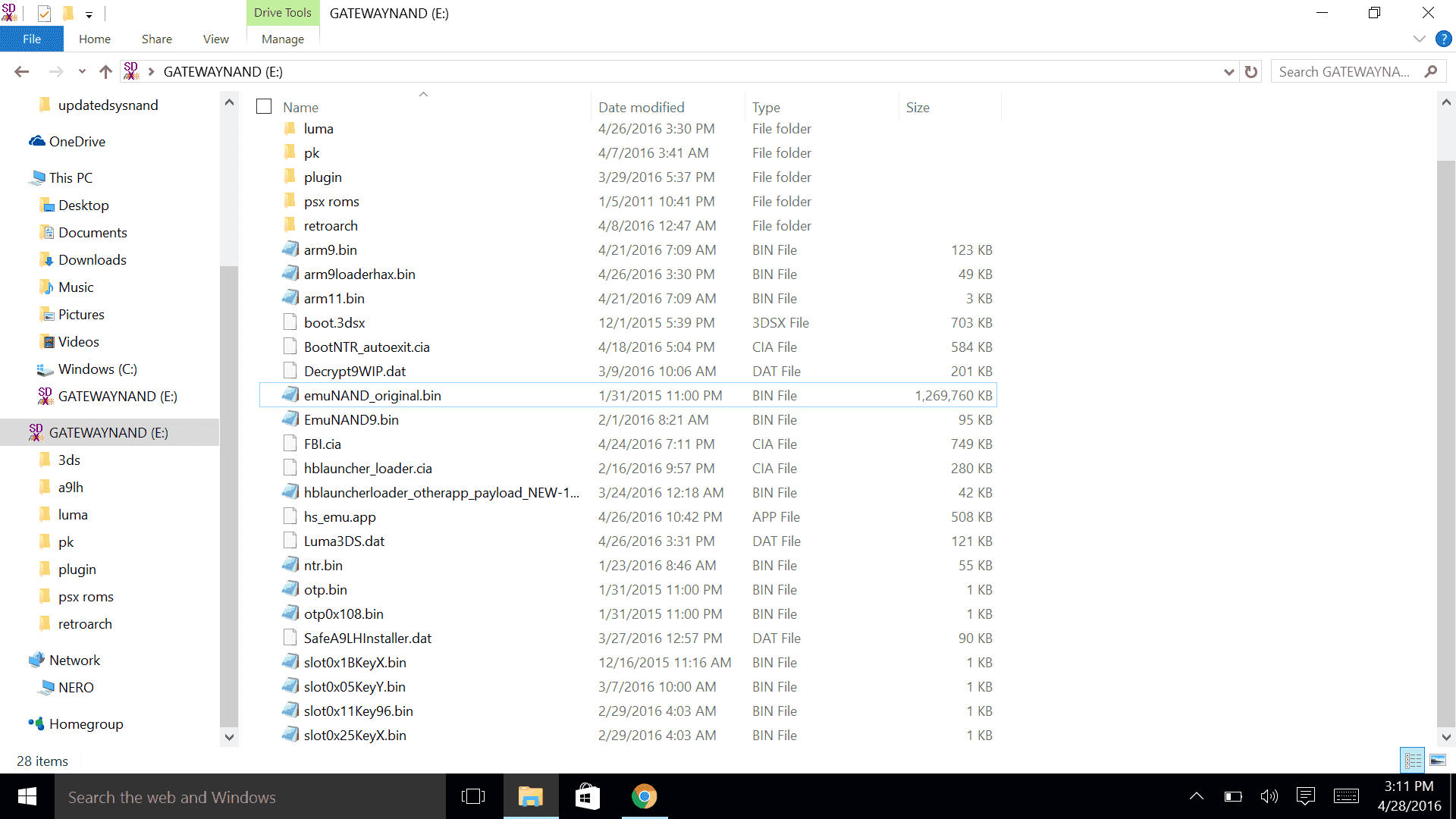Click the taskbar clock showing 3:11 PM
Screen dimensions: 1456x819
pos(1409,786)
